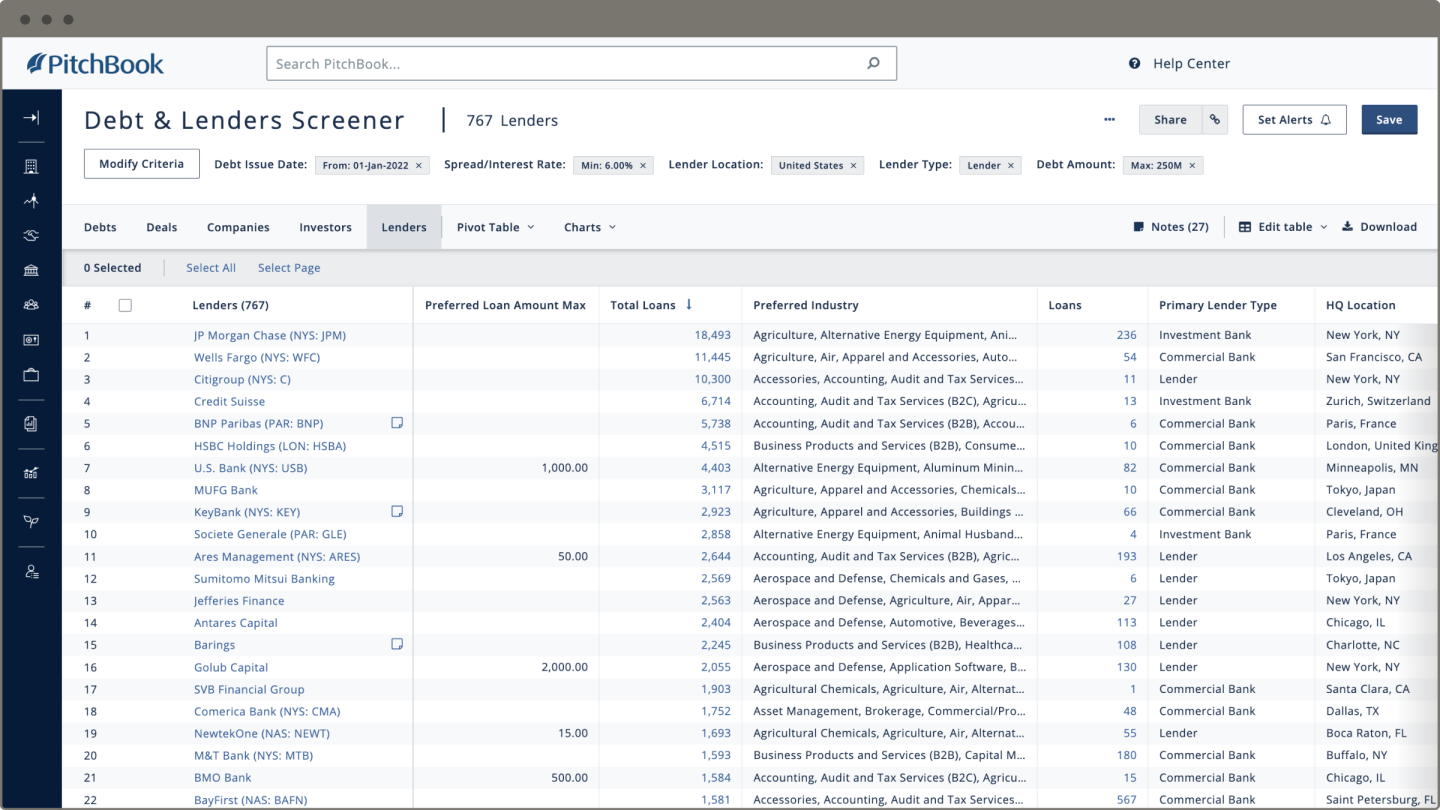This screenshot has height=810, width=1440.
Task: Open the note icon on the KeyBank row
Action: point(397,511)
